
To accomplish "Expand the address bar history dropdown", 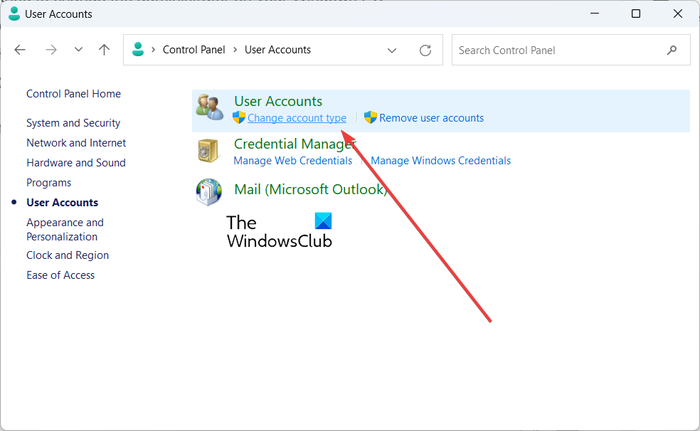I will point(393,50).
